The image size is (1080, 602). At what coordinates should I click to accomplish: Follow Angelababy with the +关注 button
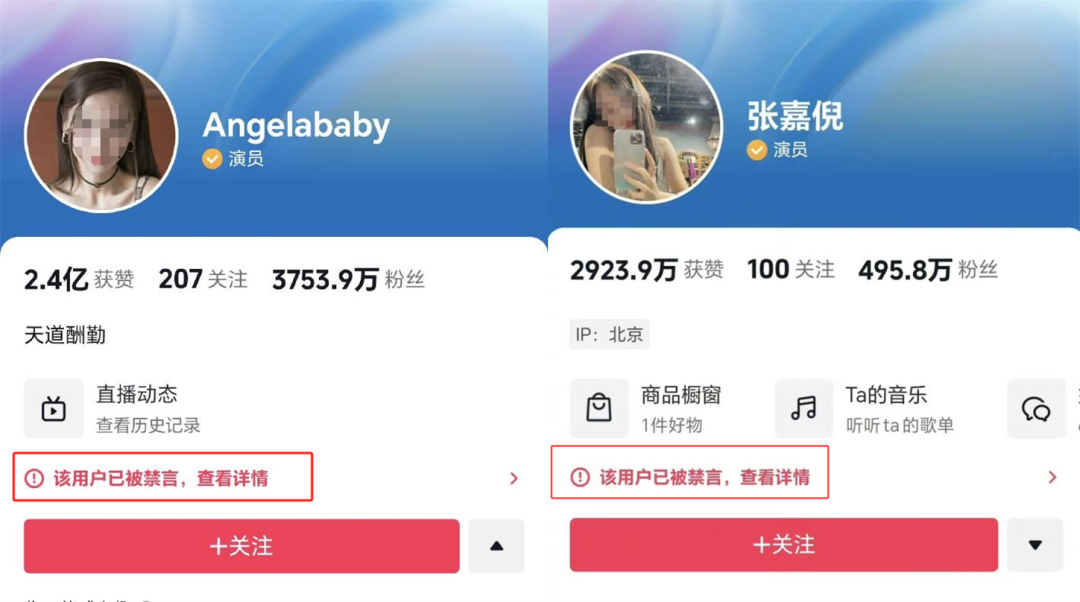[242, 546]
